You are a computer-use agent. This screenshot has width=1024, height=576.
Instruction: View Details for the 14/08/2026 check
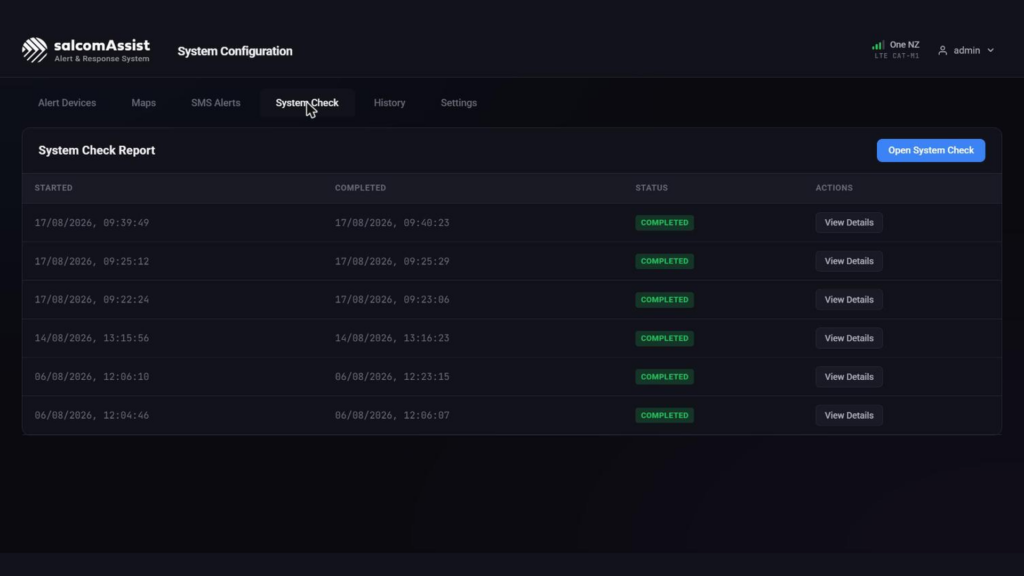coord(848,338)
